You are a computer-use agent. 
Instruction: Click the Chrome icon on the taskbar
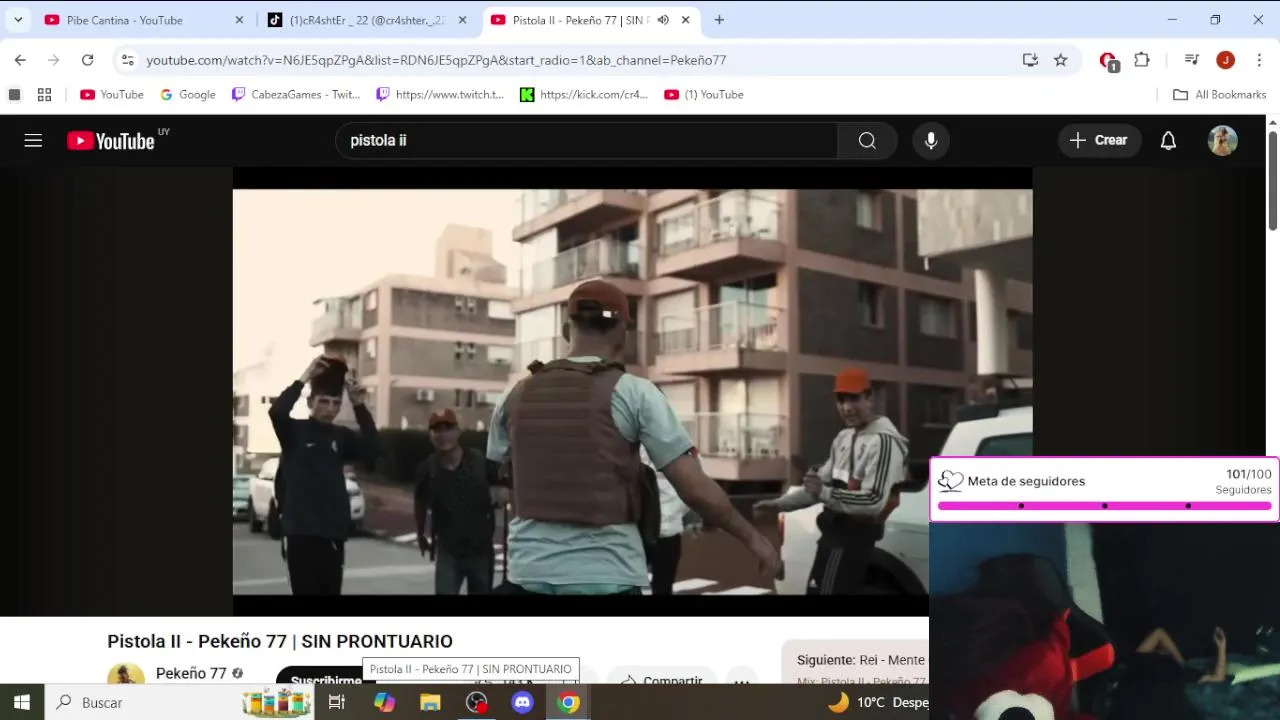tap(568, 702)
